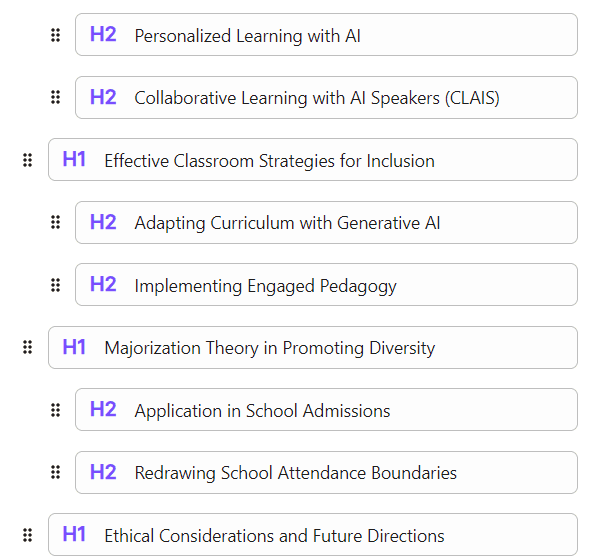Click drag handle beside Redrawing School Attendance Boundaries

tap(56, 473)
